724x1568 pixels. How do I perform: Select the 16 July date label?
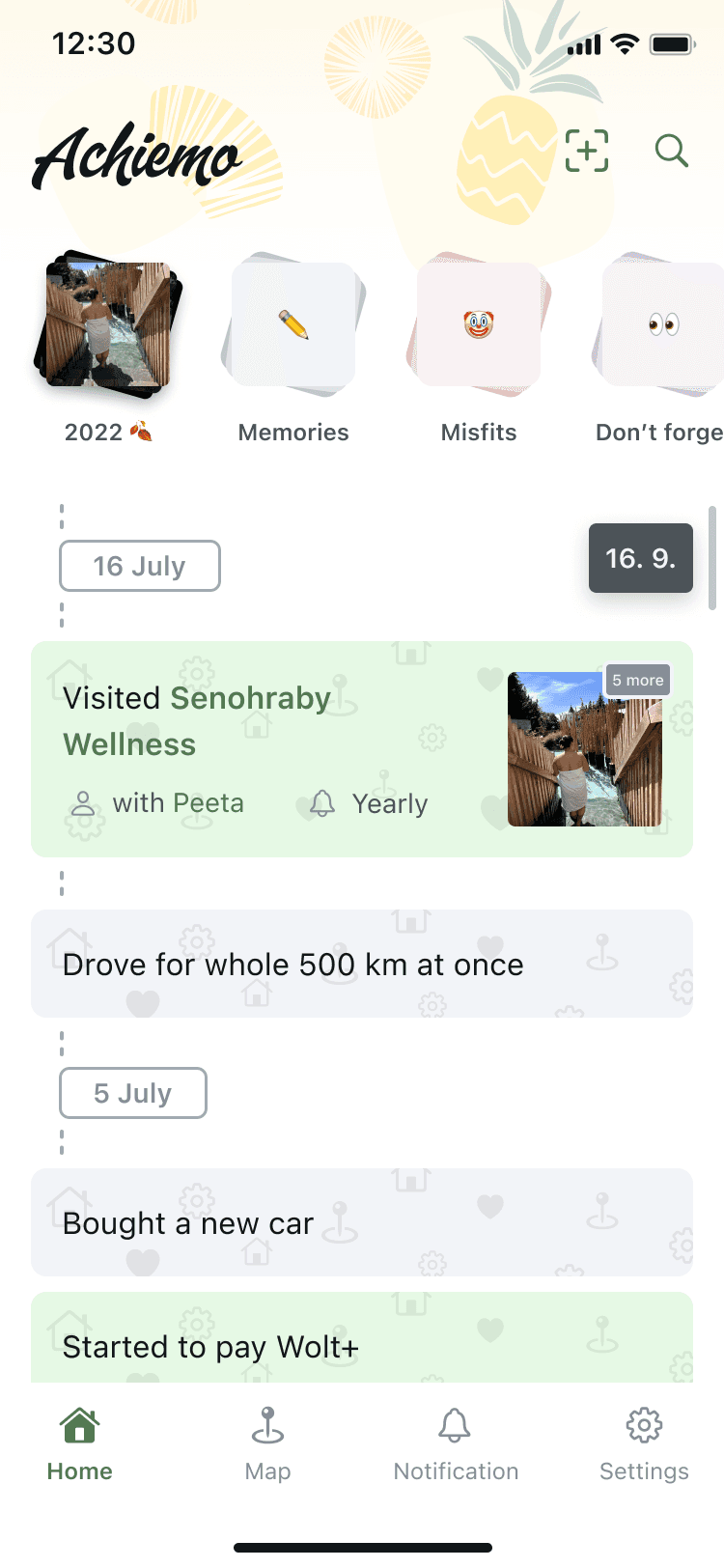[140, 566]
